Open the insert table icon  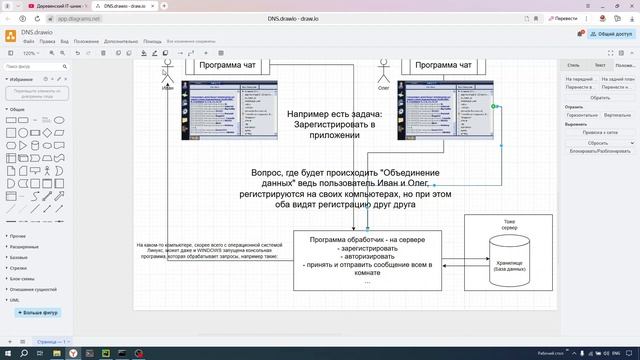click(221, 53)
